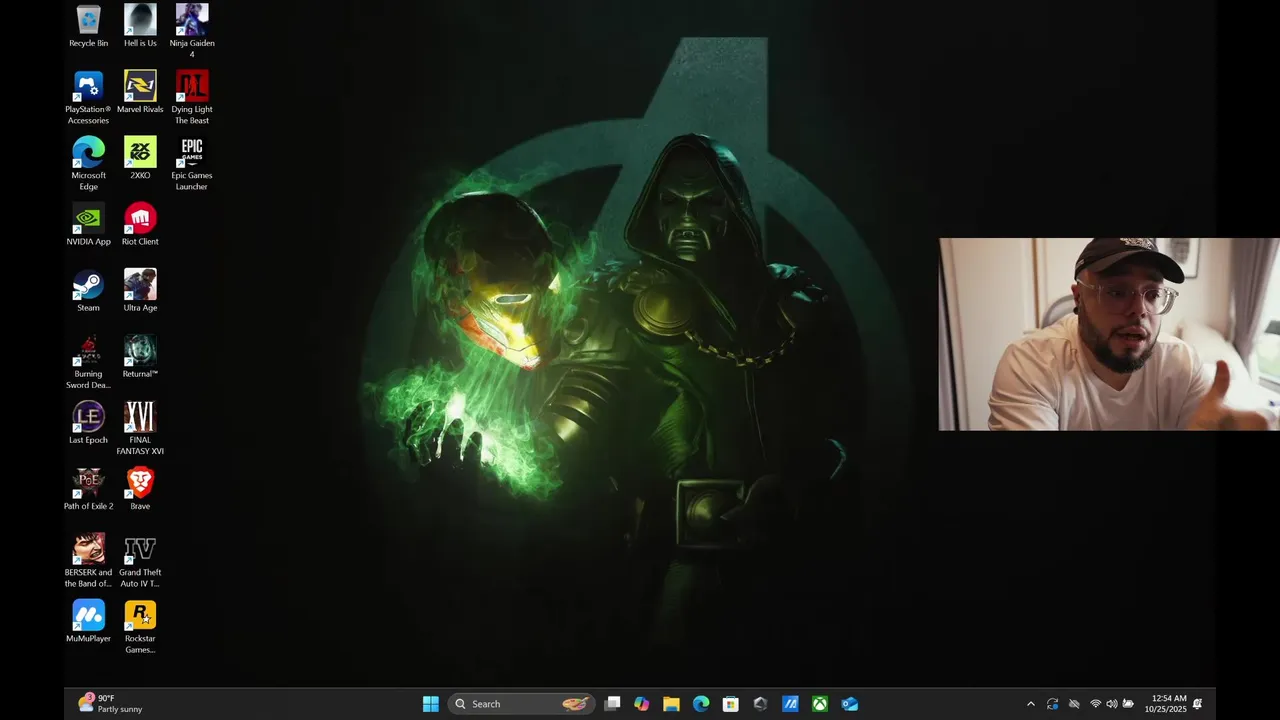Screen dimensions: 1280x720
Task: Click Burning Sword Death Sun icon
Action: pos(88,362)
